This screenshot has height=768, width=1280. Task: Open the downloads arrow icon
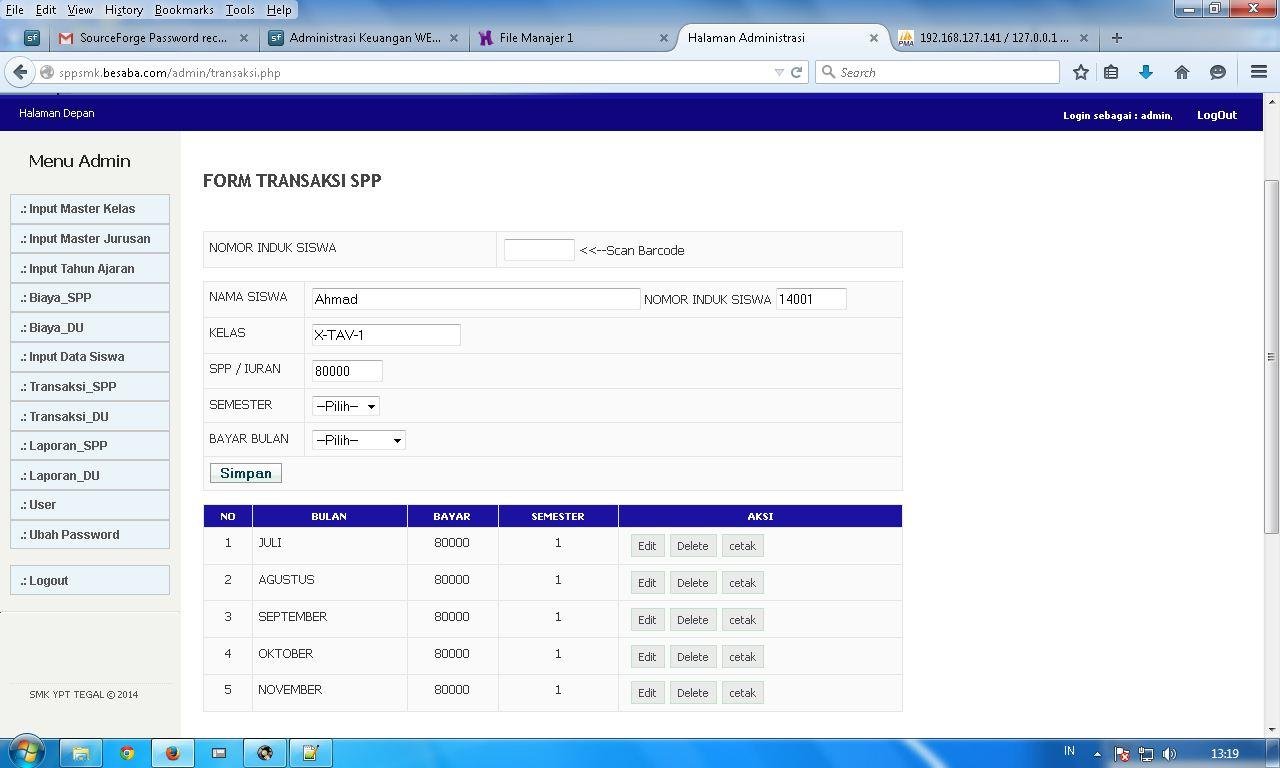click(x=1146, y=72)
